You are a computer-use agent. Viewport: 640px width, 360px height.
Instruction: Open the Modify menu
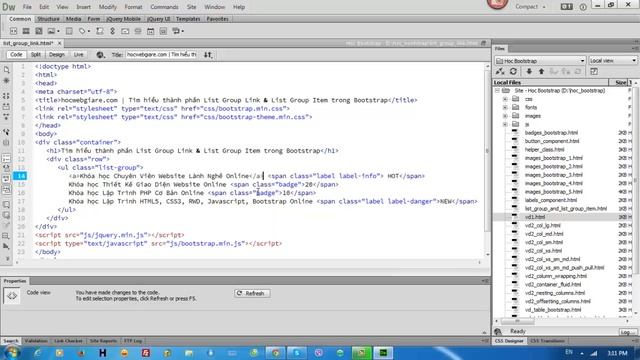point(107,7)
